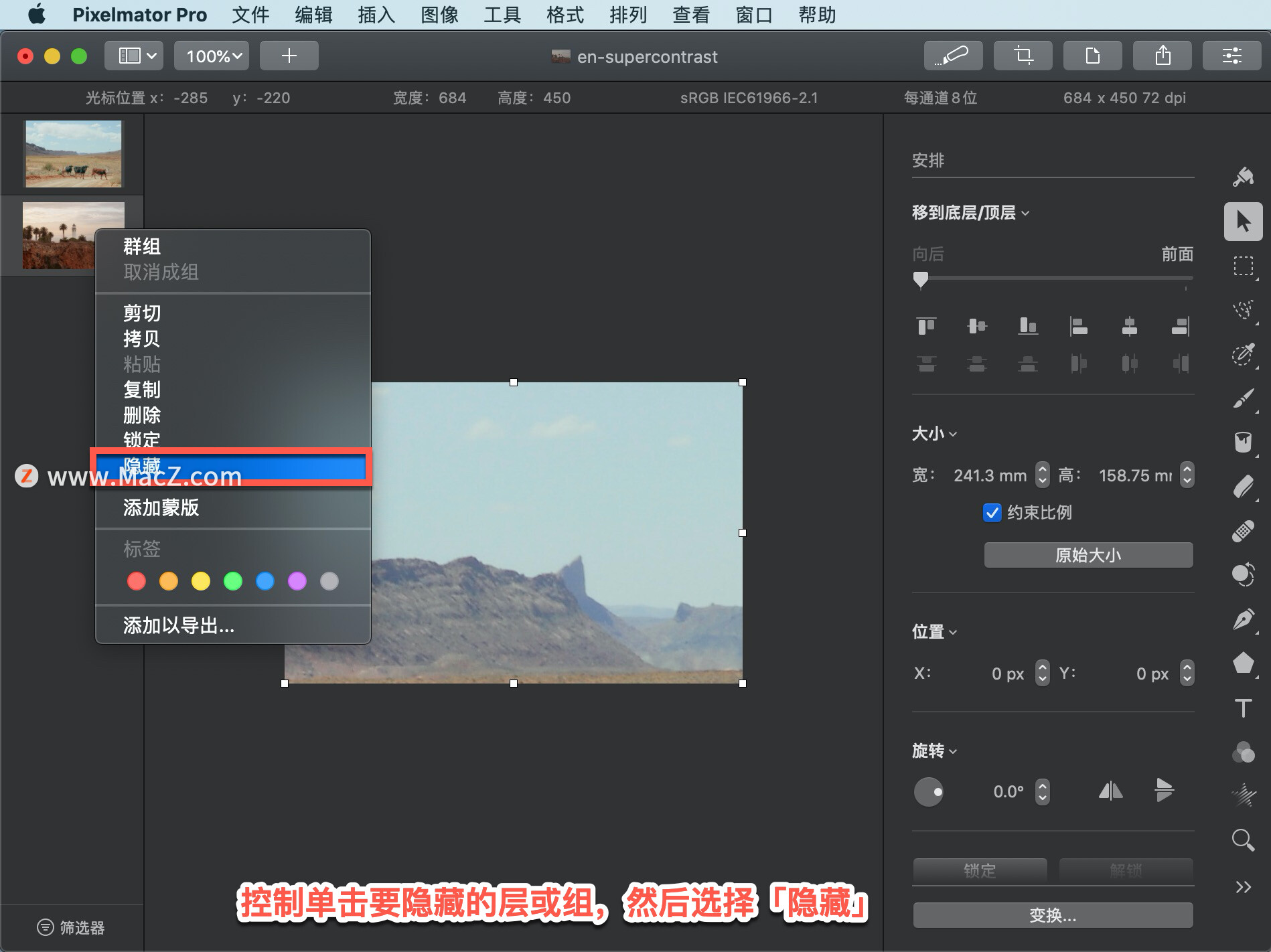Select the Reshape warp tool
Image resolution: width=1271 pixels, height=952 pixels.
1243,575
